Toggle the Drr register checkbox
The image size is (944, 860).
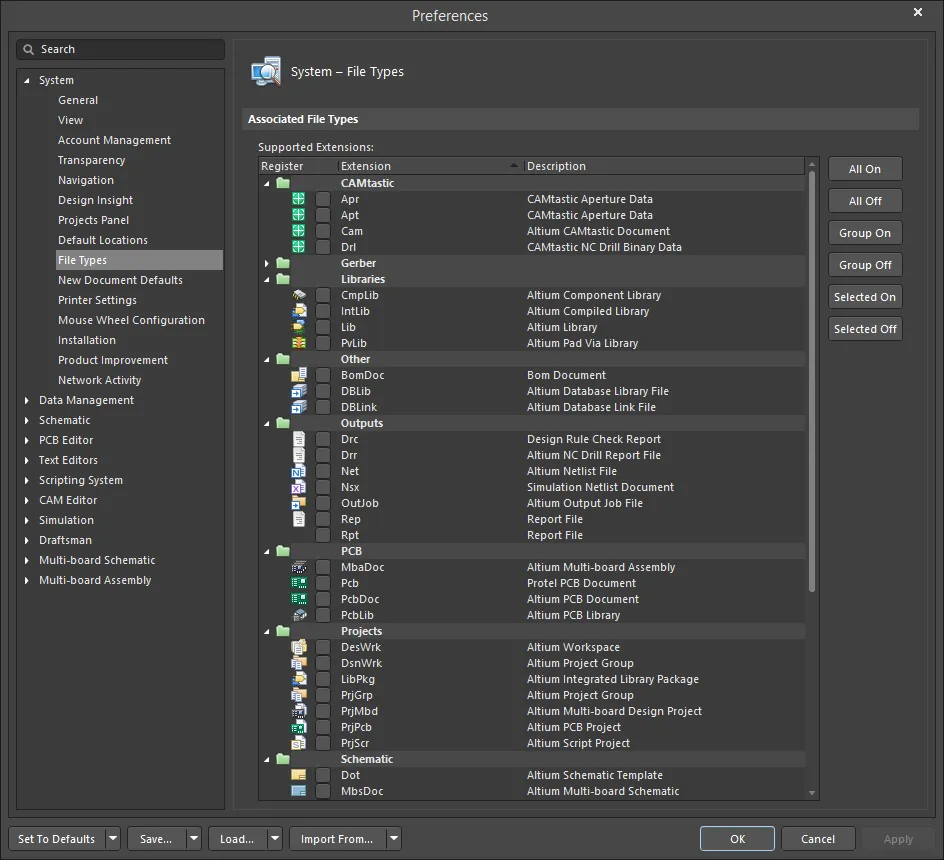(323, 455)
